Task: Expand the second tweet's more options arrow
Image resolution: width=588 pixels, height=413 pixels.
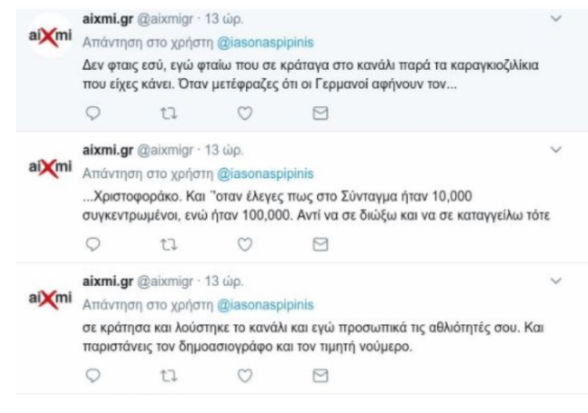Action: (556, 150)
